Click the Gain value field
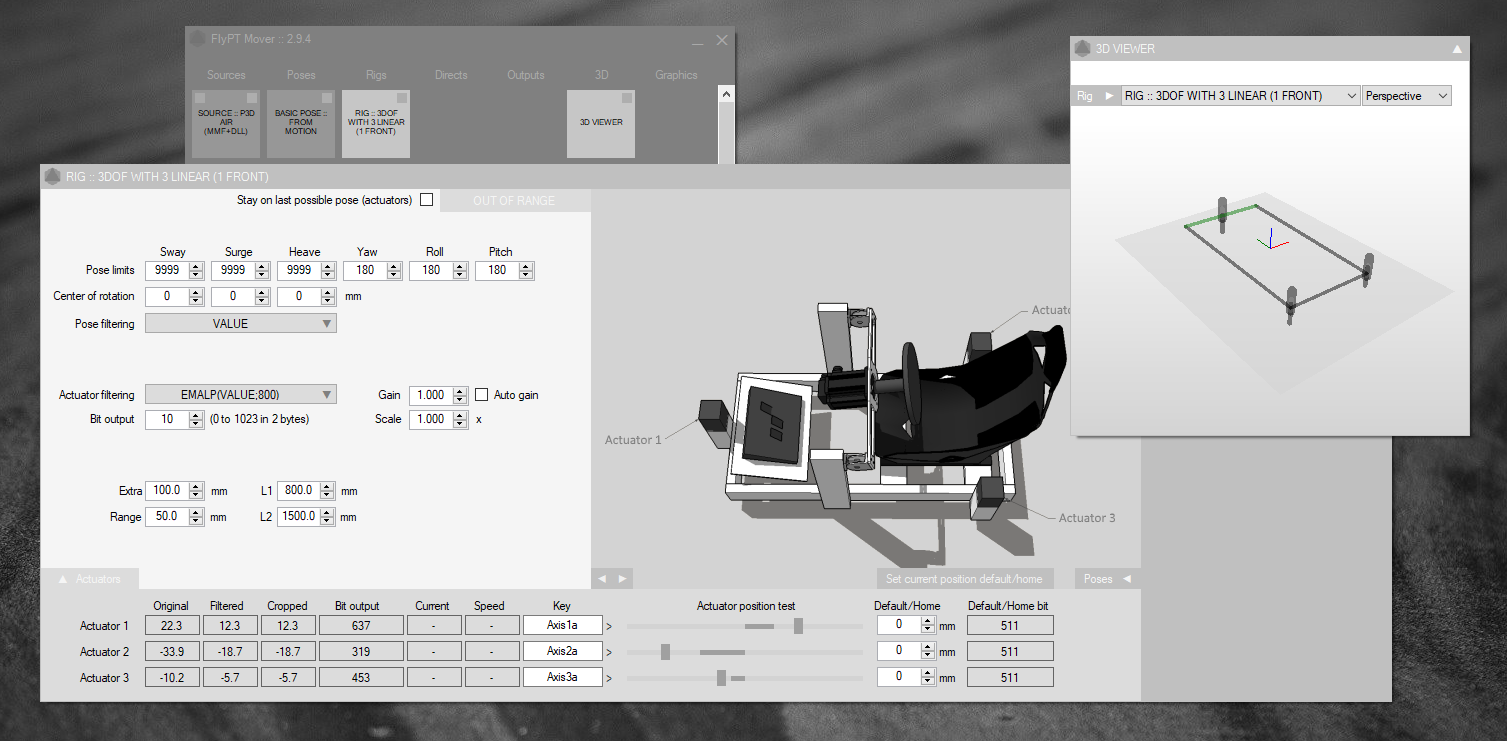The width and height of the screenshot is (1507, 741). point(431,395)
